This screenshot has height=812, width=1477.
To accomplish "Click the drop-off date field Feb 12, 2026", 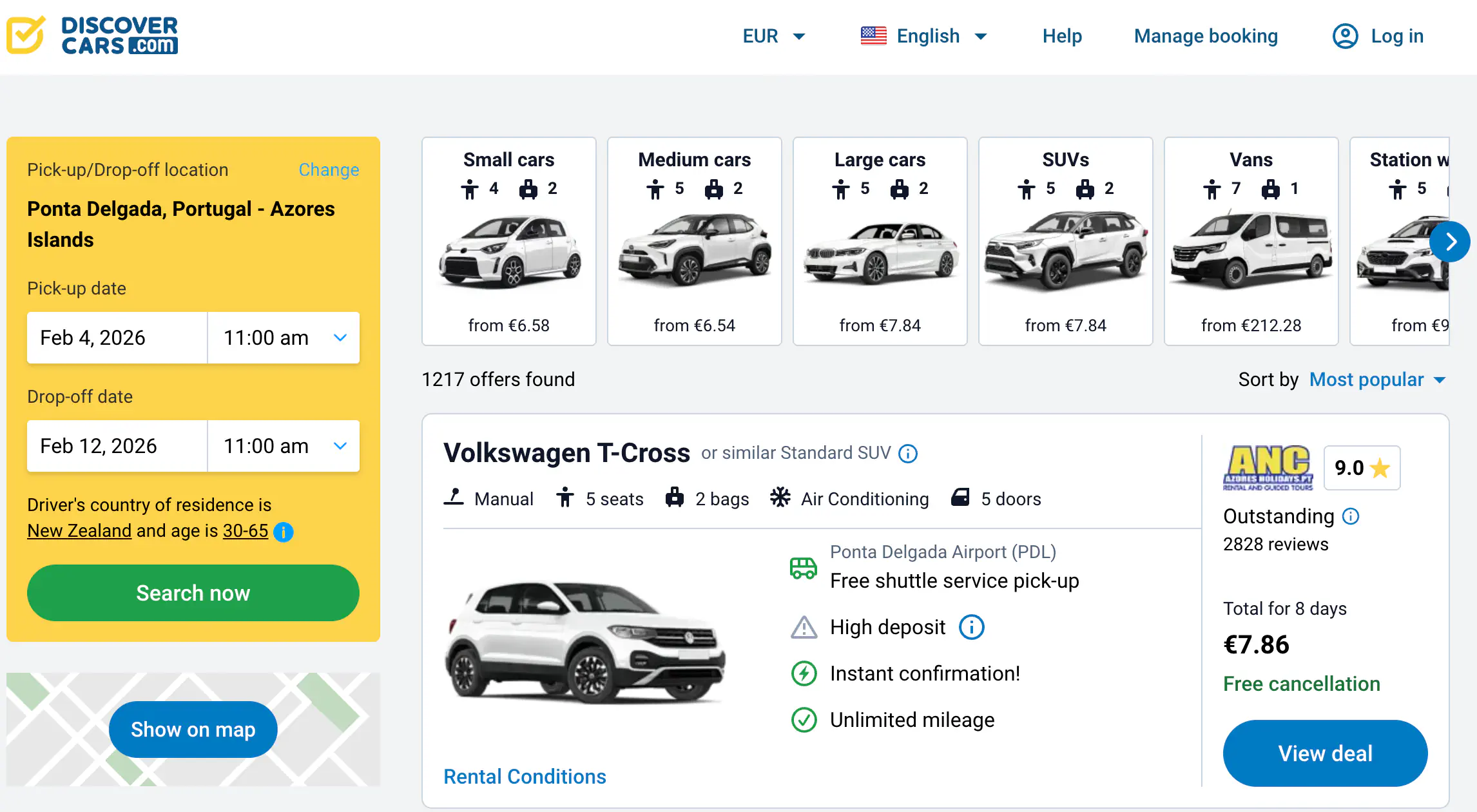I will (117, 446).
